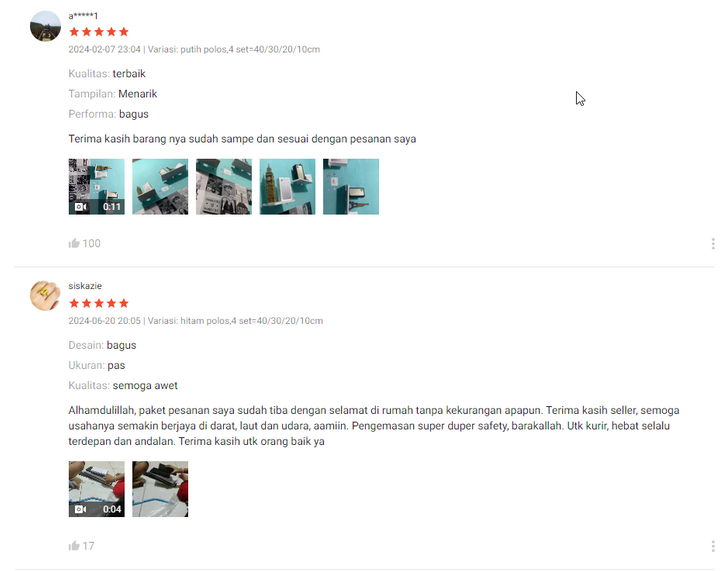Image resolution: width=726 pixels, height=571 pixels.
Task: Click the five-star rating of siskazie
Action: (99, 303)
